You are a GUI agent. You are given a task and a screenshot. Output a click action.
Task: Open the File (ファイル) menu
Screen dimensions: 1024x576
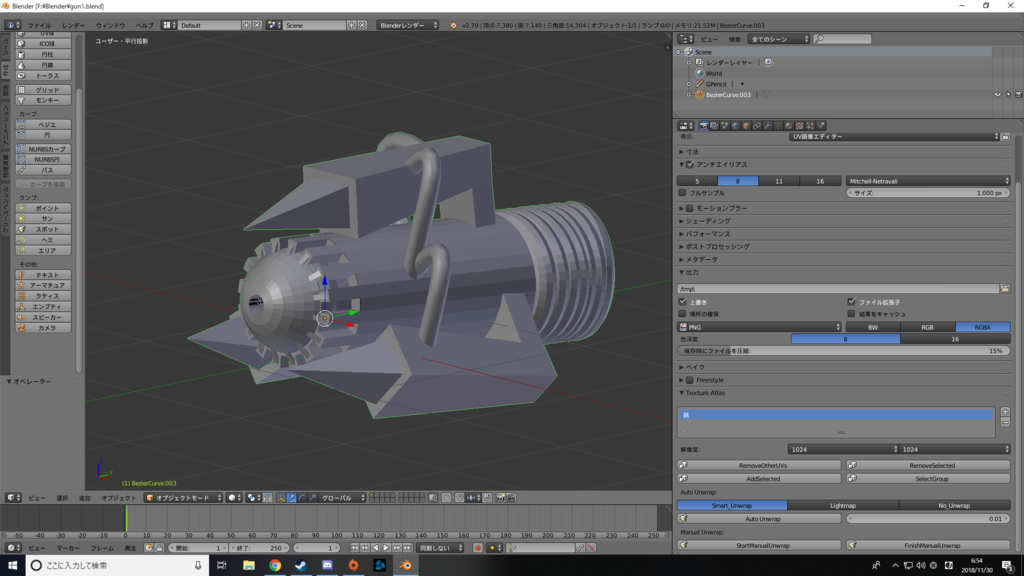point(39,25)
